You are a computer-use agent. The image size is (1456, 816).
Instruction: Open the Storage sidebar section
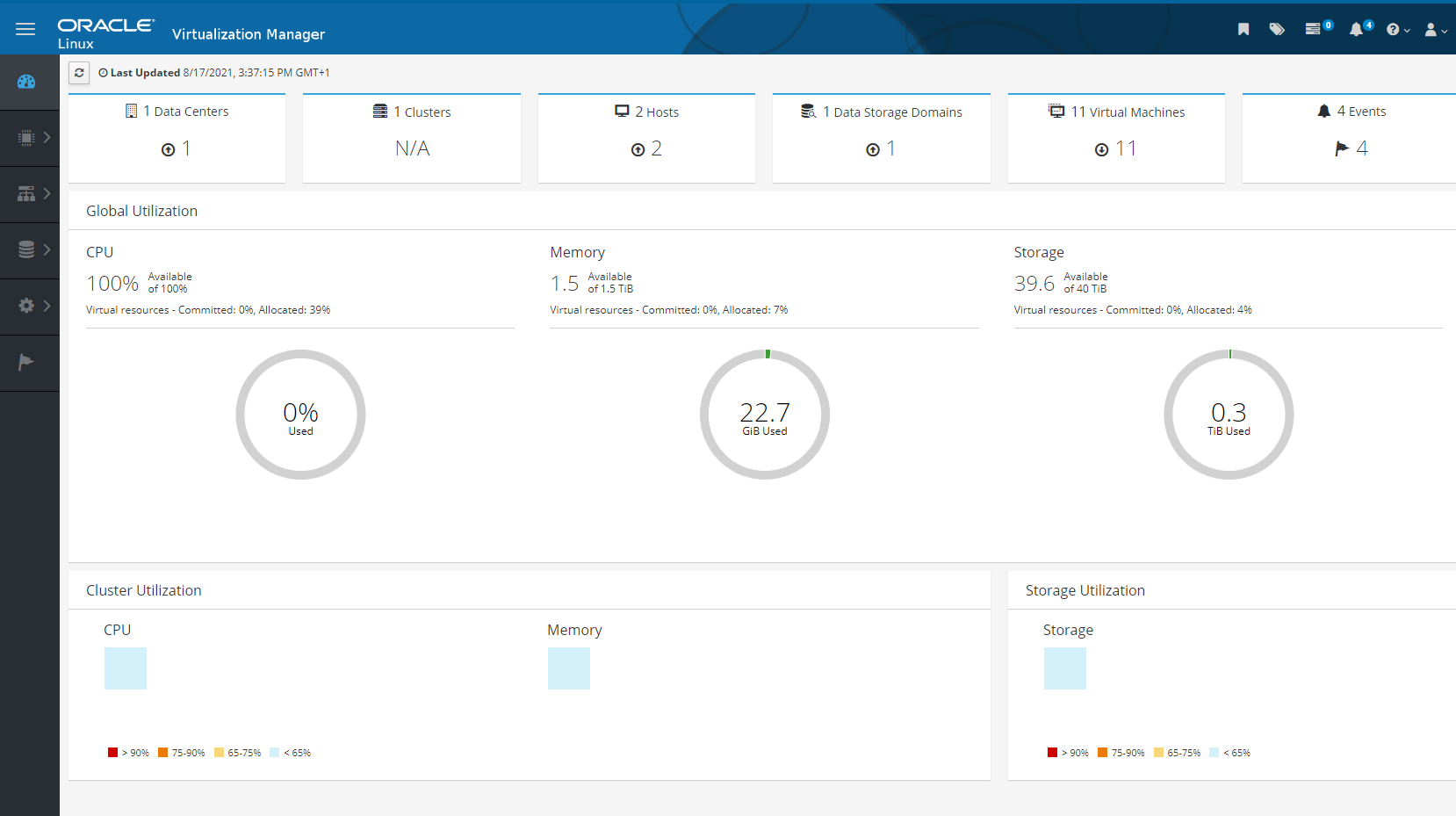27,250
